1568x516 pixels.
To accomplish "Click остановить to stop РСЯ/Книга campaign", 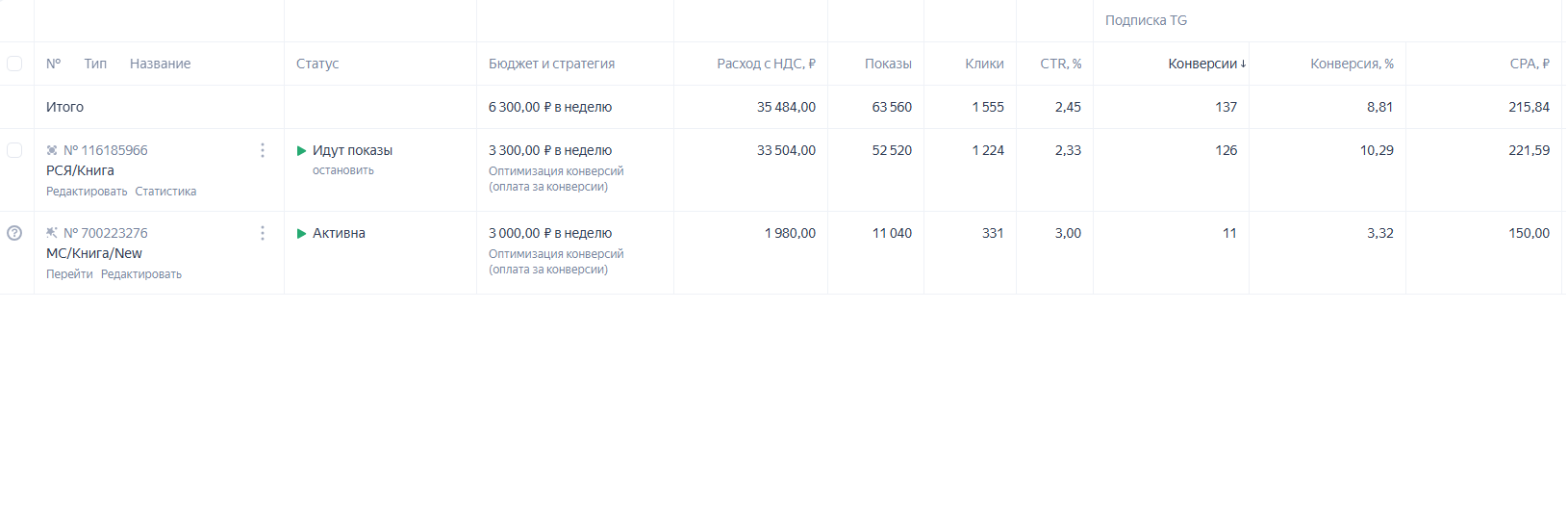I will 342,170.
